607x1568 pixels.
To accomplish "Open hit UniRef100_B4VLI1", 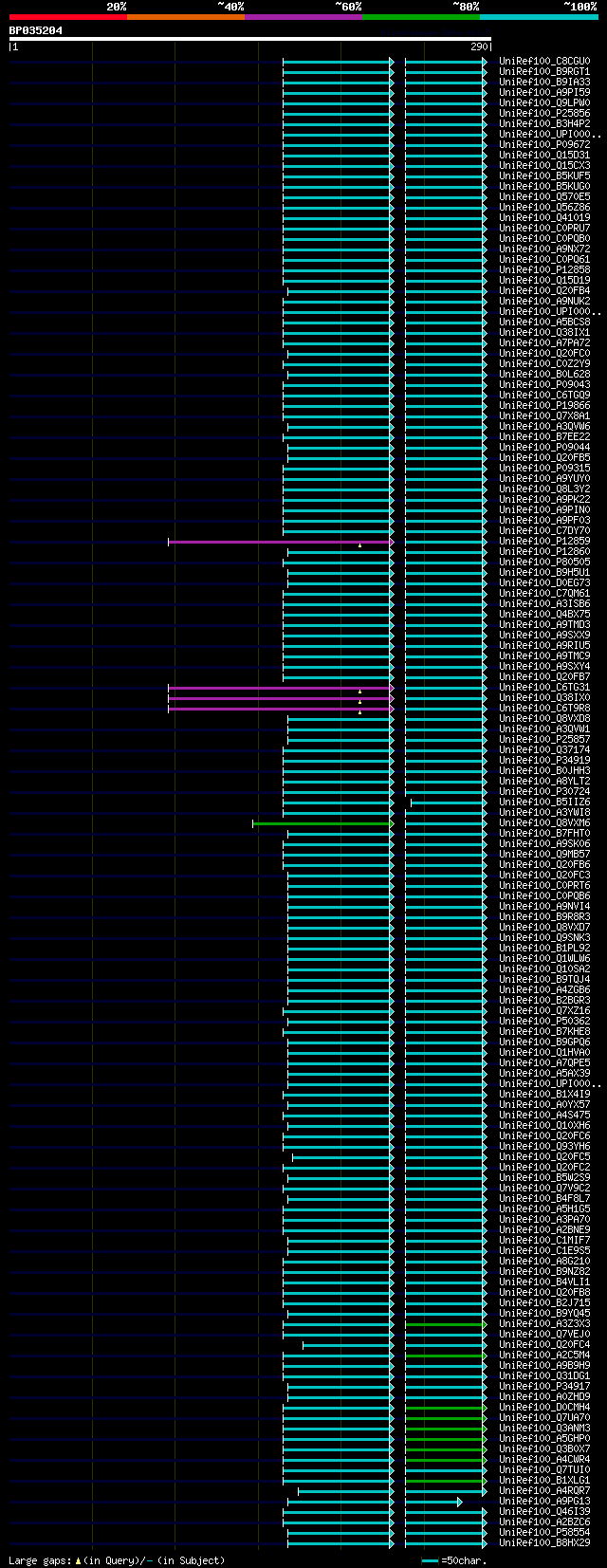I will 544,1282.
